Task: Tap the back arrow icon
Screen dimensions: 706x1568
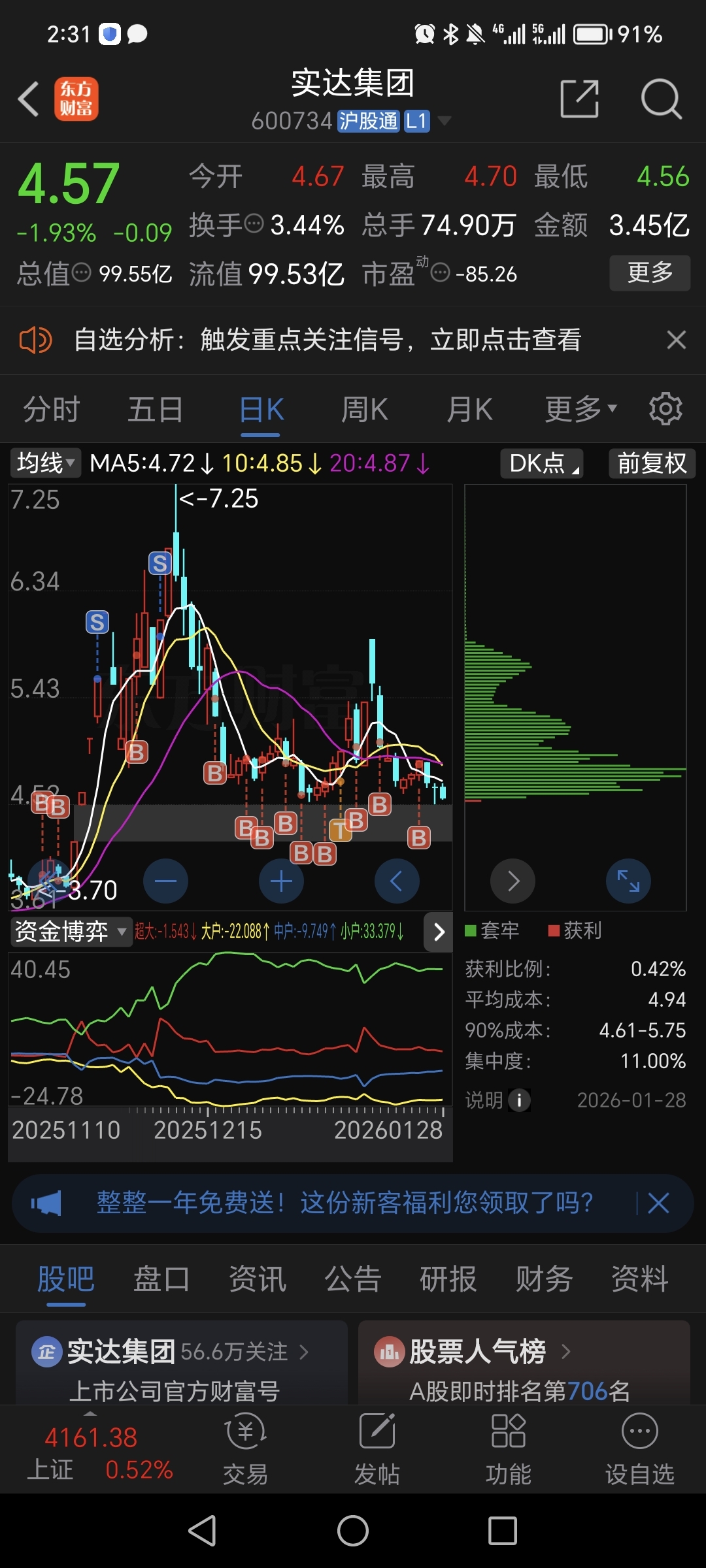Action: tap(29, 99)
